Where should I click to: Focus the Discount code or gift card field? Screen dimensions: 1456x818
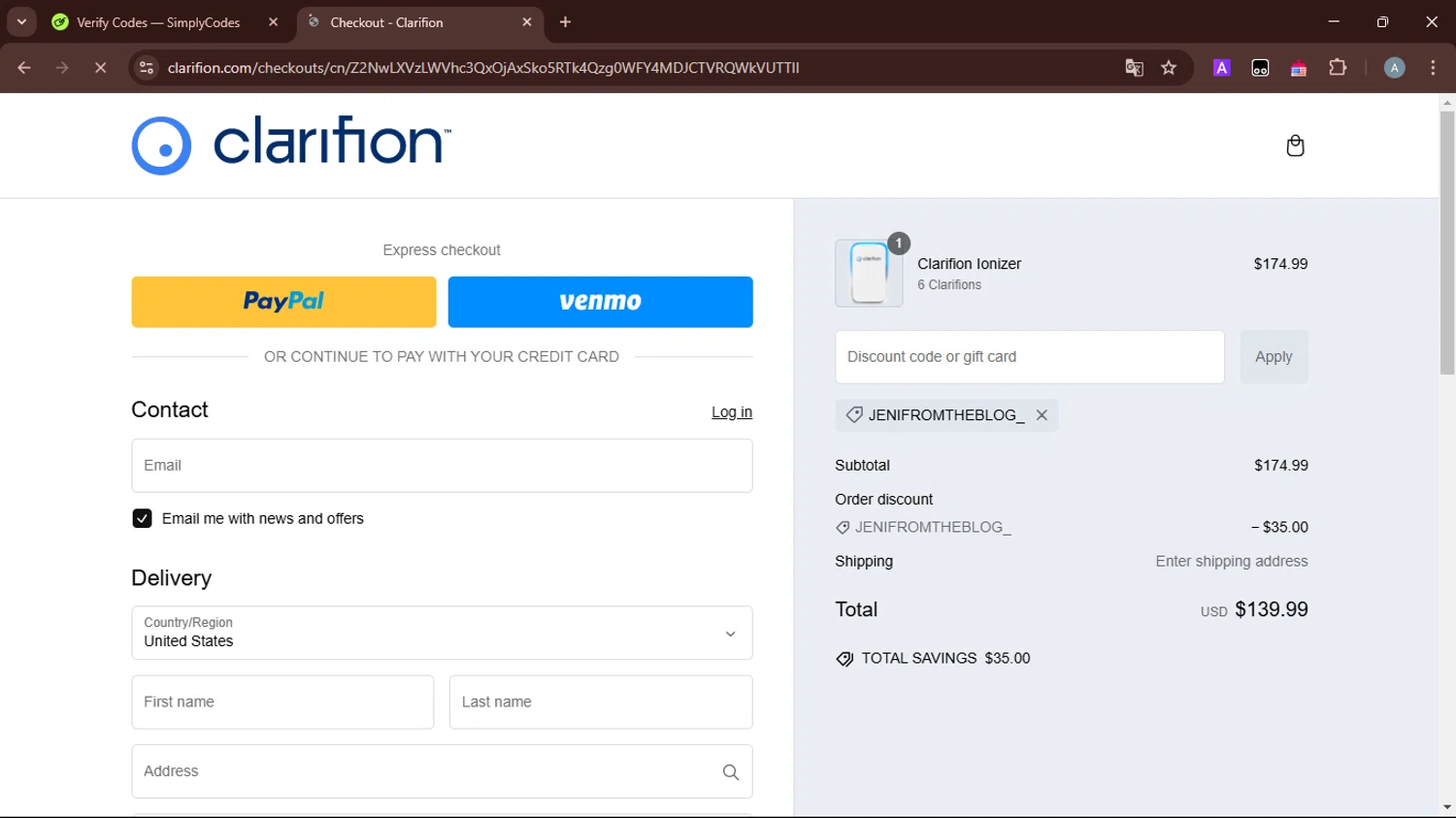coord(1030,357)
